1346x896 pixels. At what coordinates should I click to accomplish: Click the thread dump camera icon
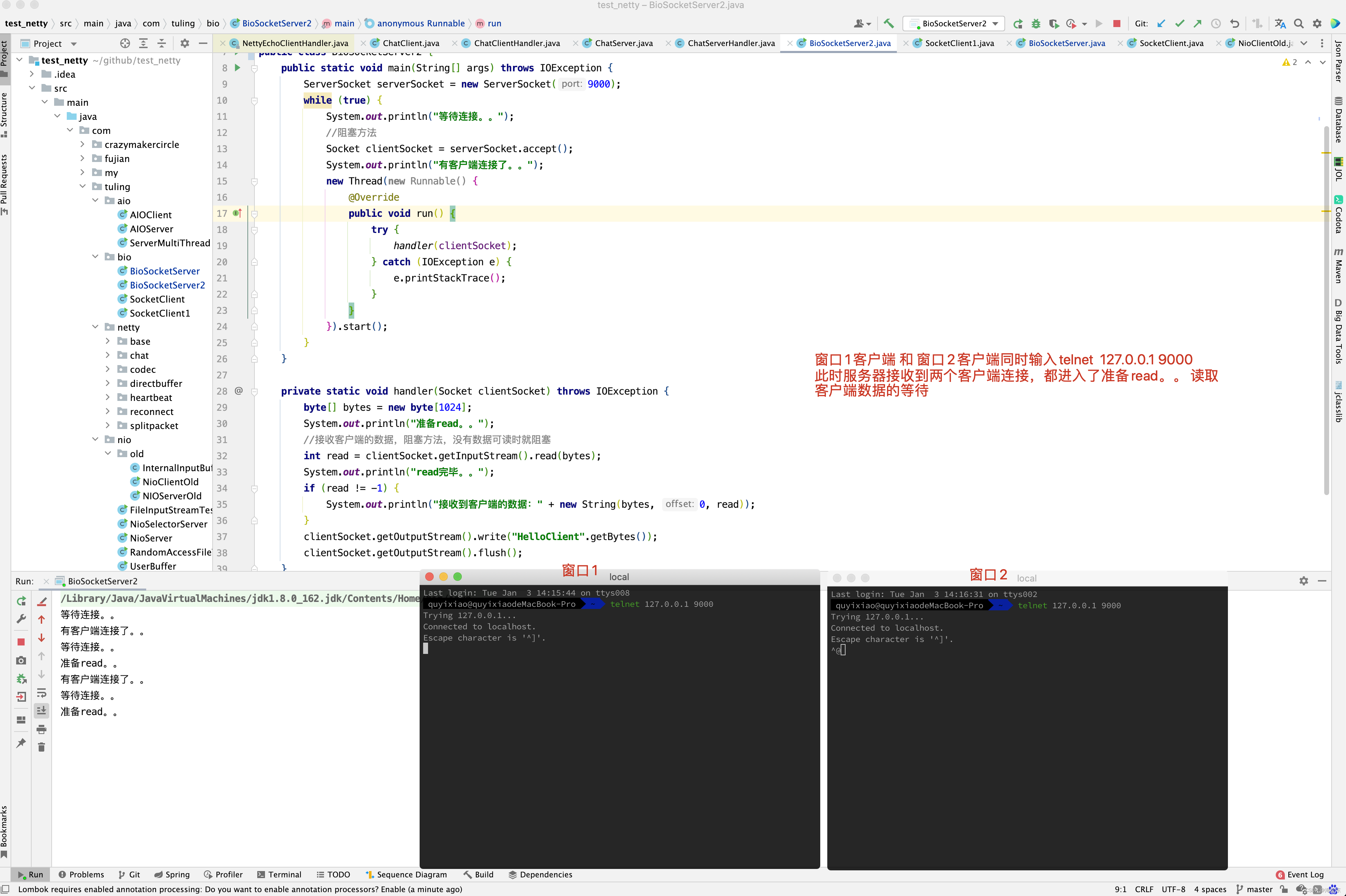(x=21, y=661)
